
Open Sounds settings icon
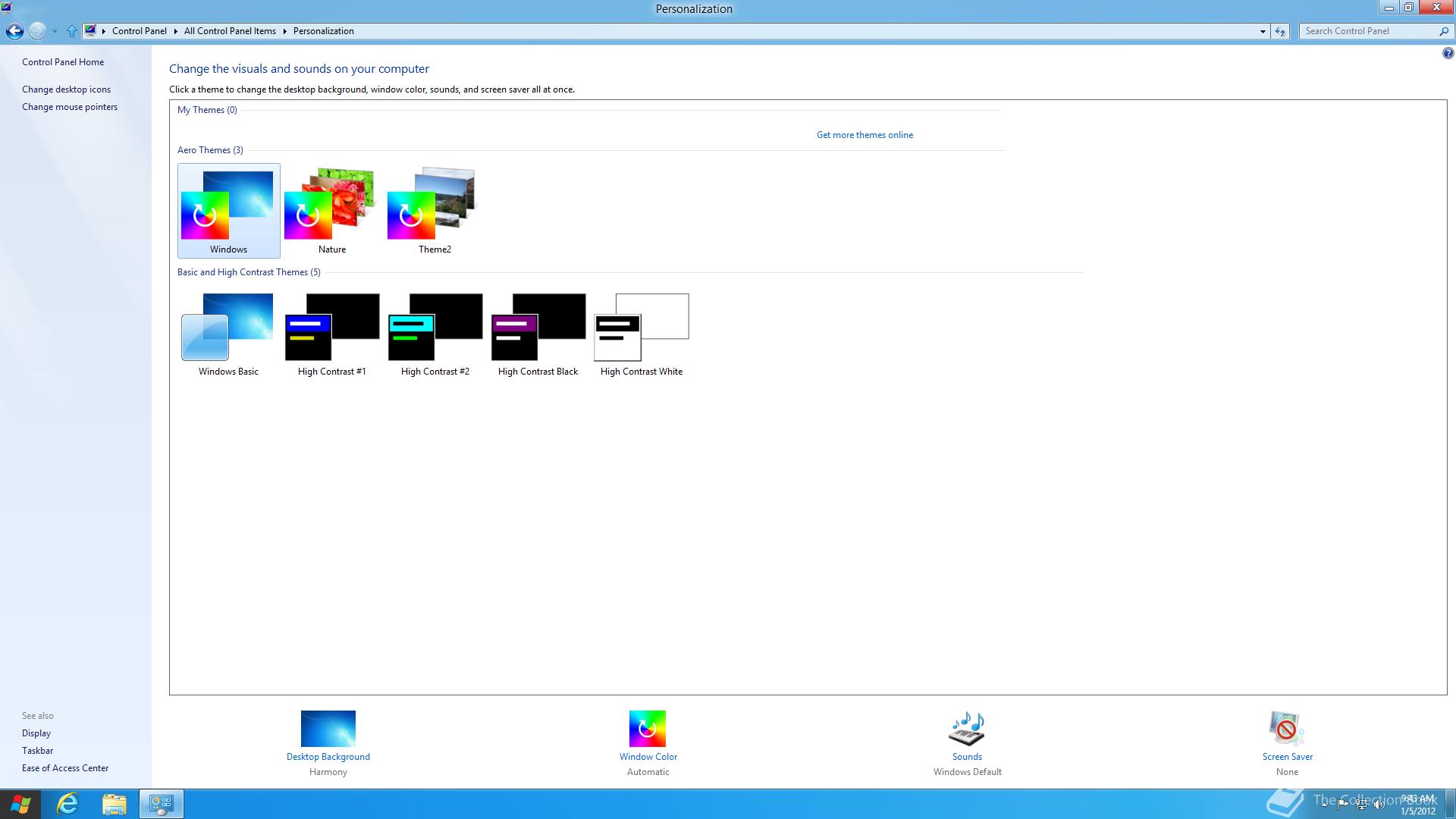tap(967, 729)
